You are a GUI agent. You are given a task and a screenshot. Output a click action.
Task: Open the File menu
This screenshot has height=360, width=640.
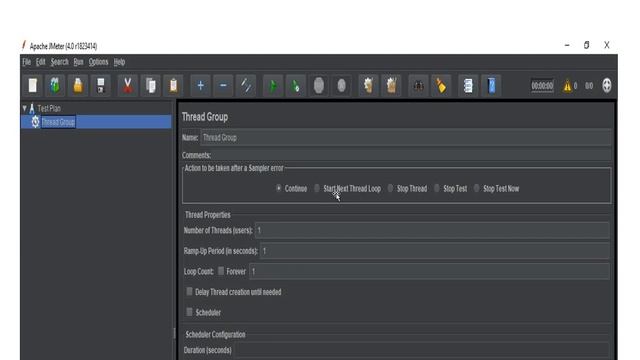pos(27,62)
